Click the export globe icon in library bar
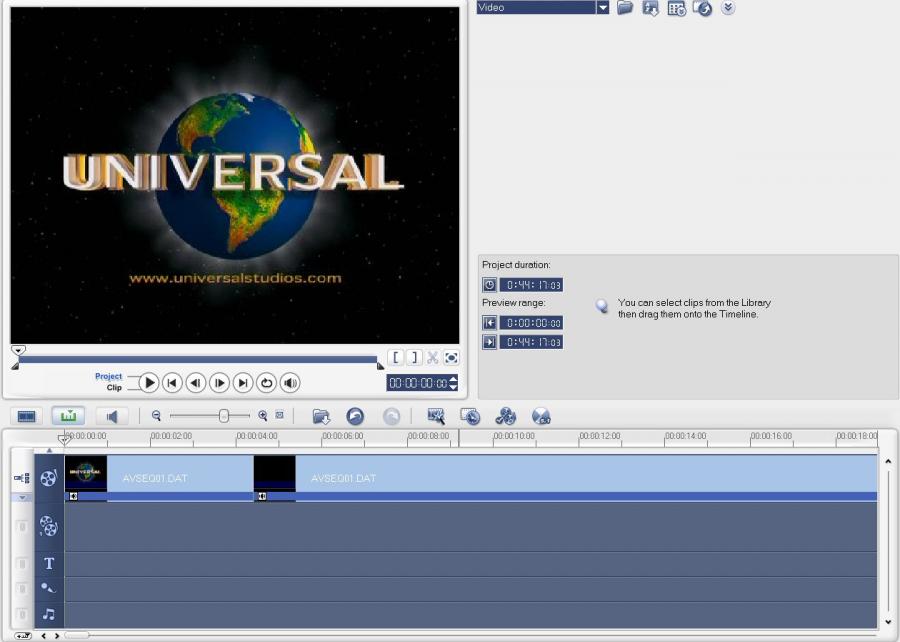Image resolution: width=900 pixels, height=642 pixels. [703, 8]
